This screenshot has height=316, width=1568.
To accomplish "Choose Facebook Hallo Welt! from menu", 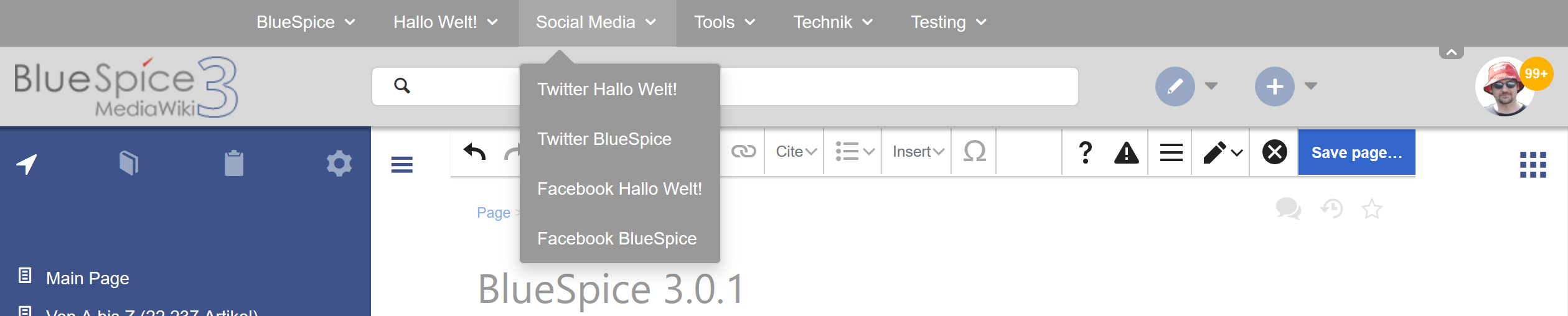I will tap(620, 188).
